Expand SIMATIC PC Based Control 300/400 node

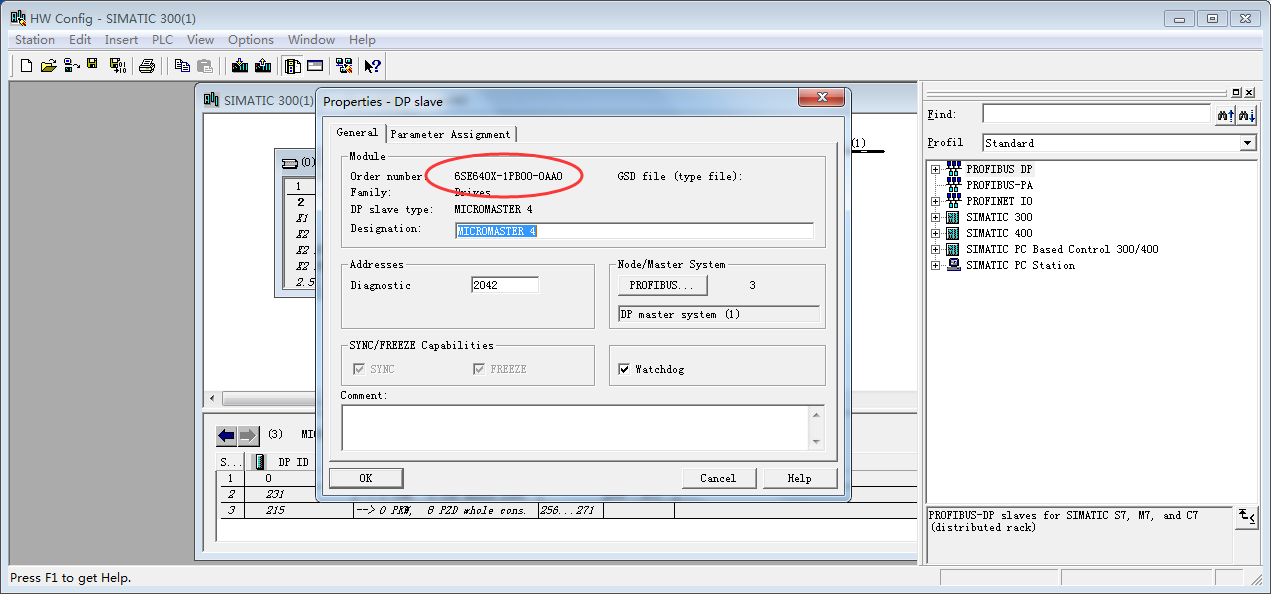pos(936,249)
